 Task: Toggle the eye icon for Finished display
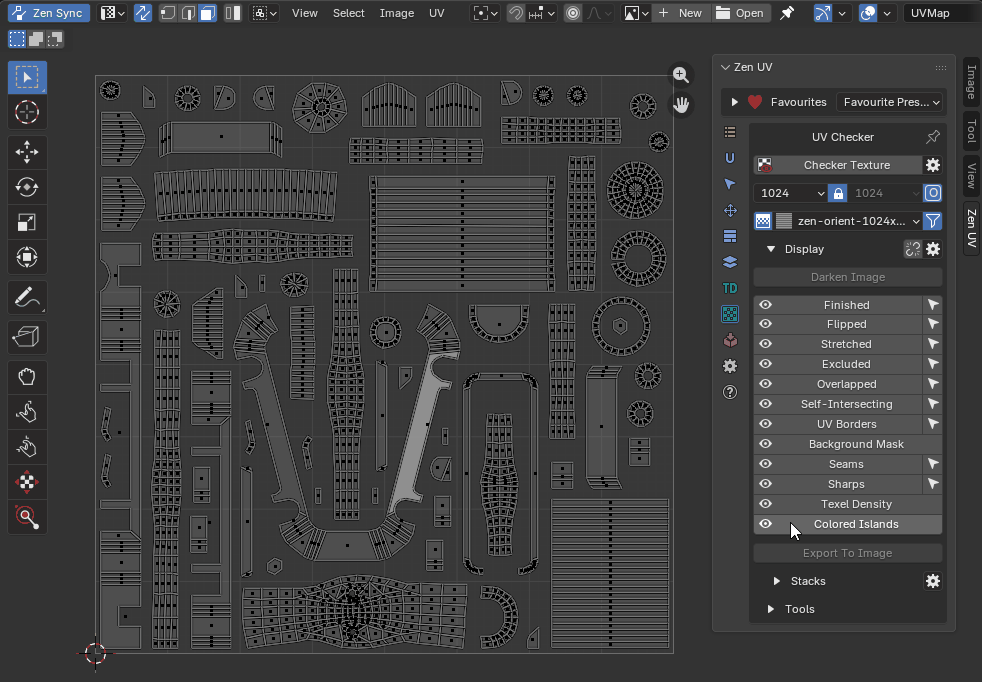[x=765, y=305]
